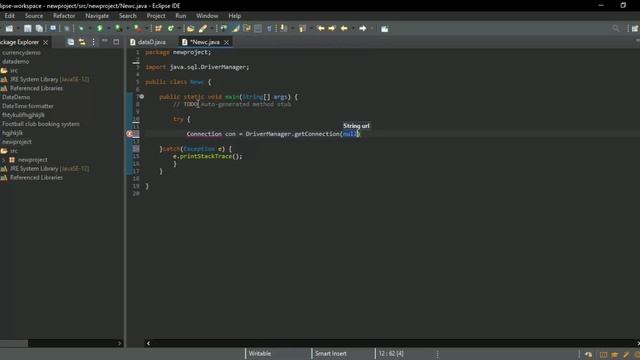Toggle Link with Editor in Package Explorer

82,42
